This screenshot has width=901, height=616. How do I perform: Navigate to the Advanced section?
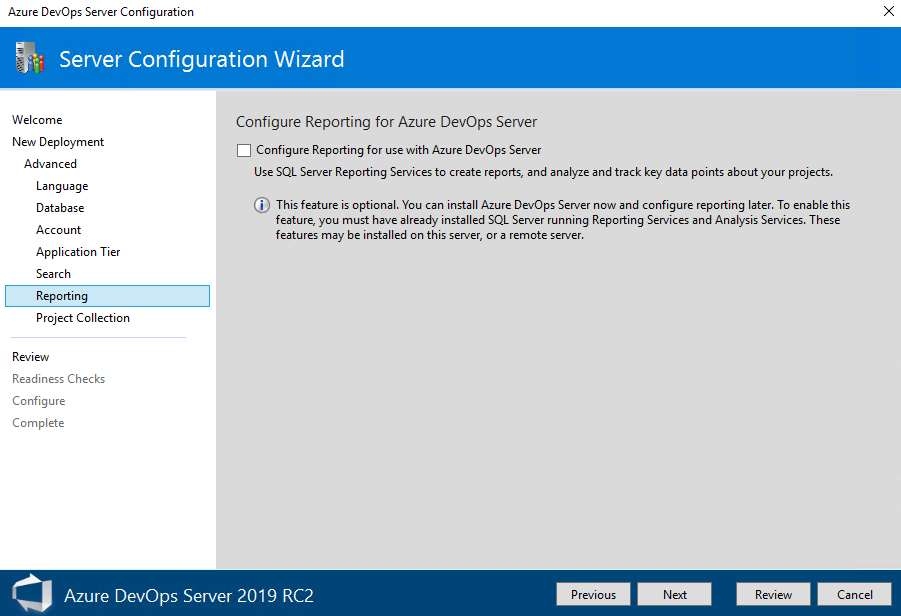click(x=50, y=163)
